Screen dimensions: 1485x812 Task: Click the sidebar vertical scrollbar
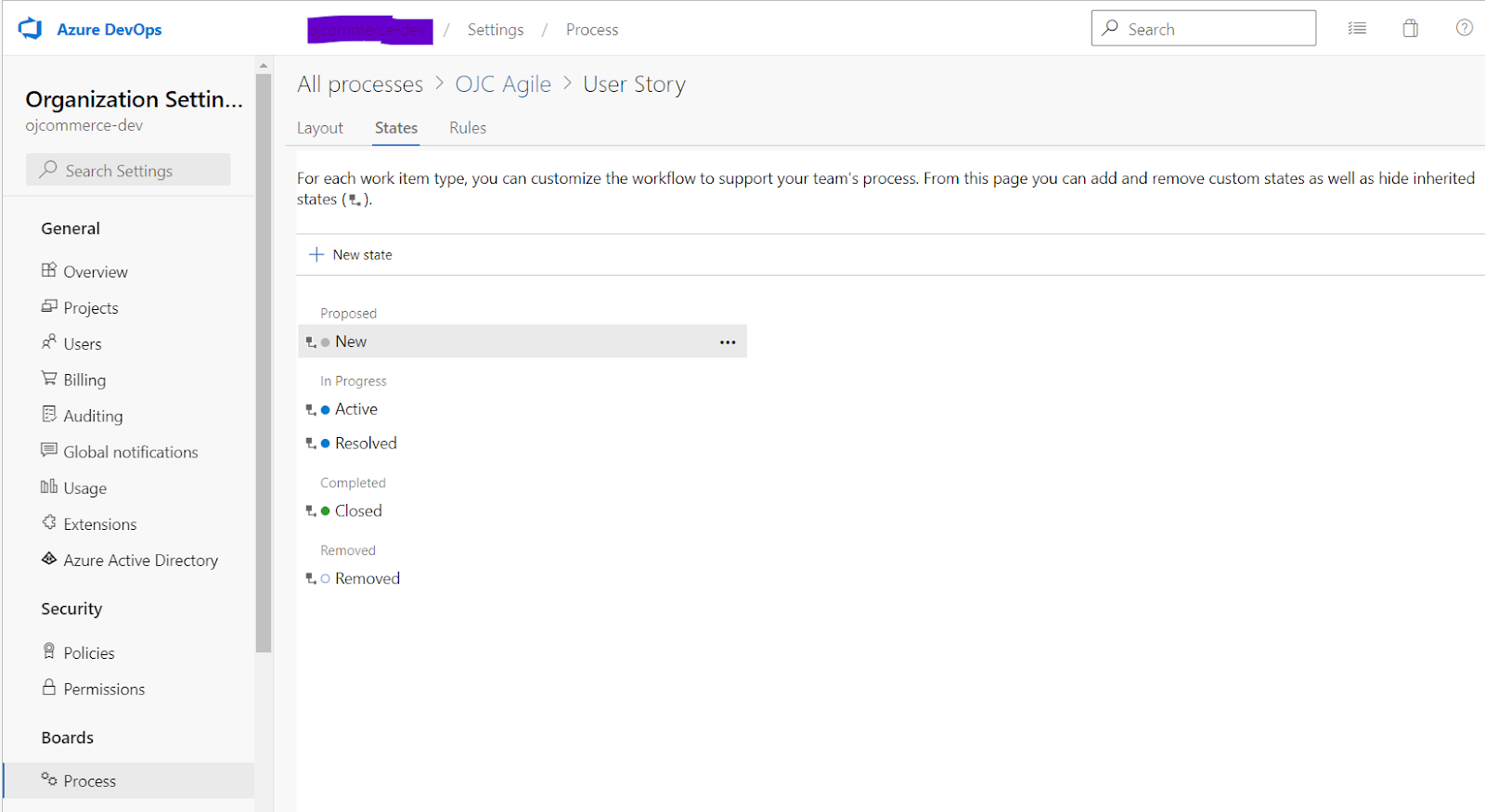point(264,362)
